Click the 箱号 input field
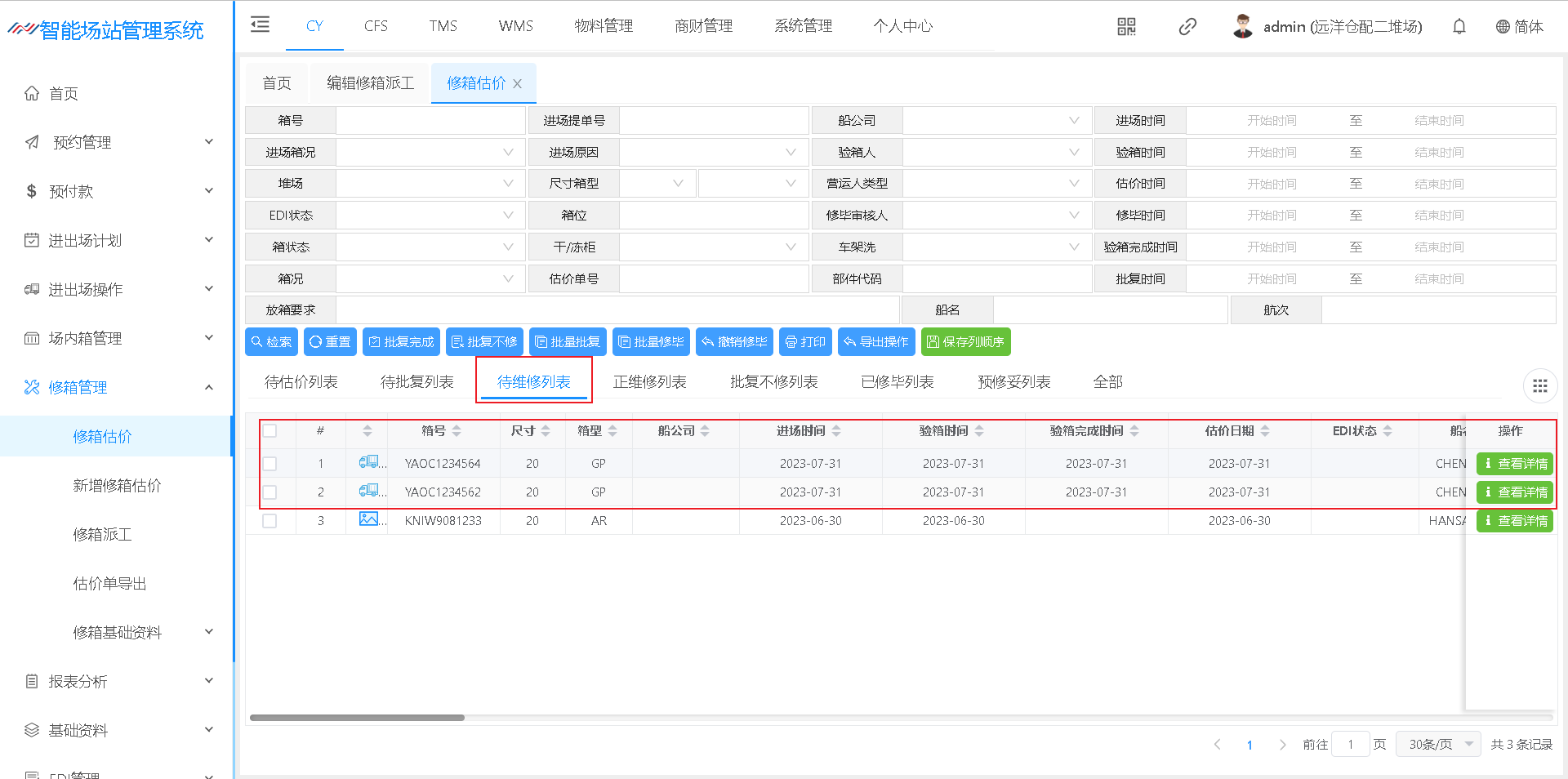Image resolution: width=1568 pixels, height=779 pixels. pyautogui.click(x=430, y=121)
